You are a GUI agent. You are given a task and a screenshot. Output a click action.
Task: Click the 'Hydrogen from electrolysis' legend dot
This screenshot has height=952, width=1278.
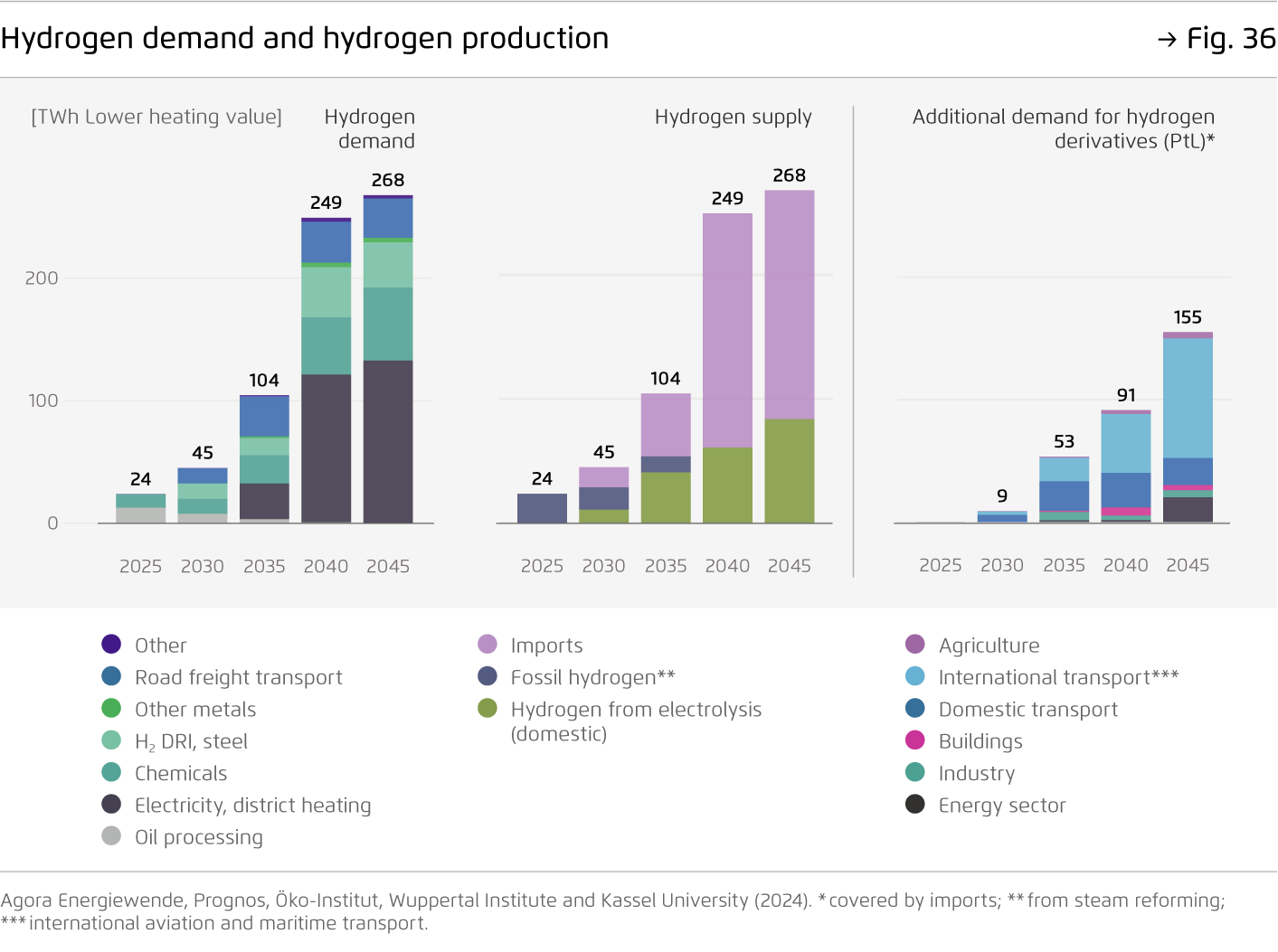pos(488,708)
